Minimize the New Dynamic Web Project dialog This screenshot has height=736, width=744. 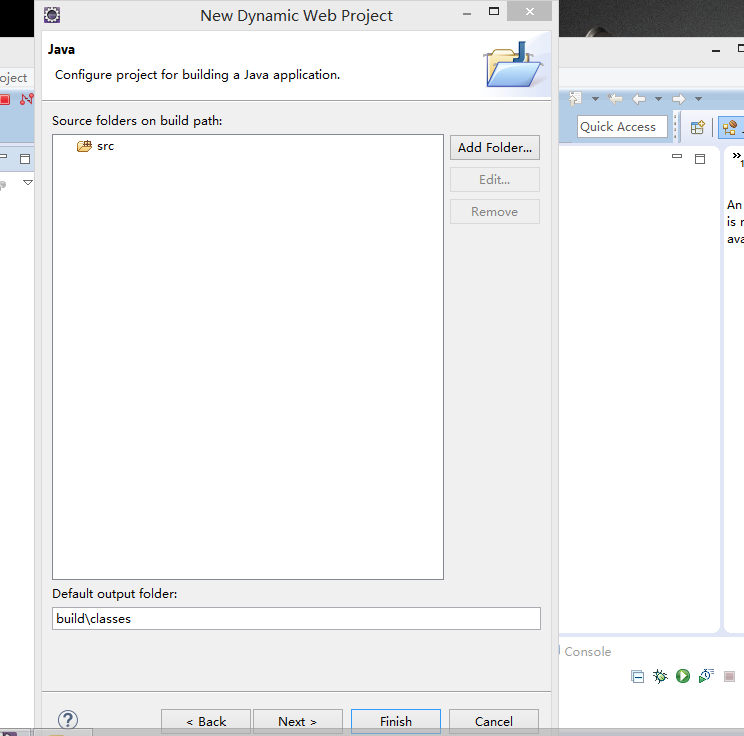point(467,14)
